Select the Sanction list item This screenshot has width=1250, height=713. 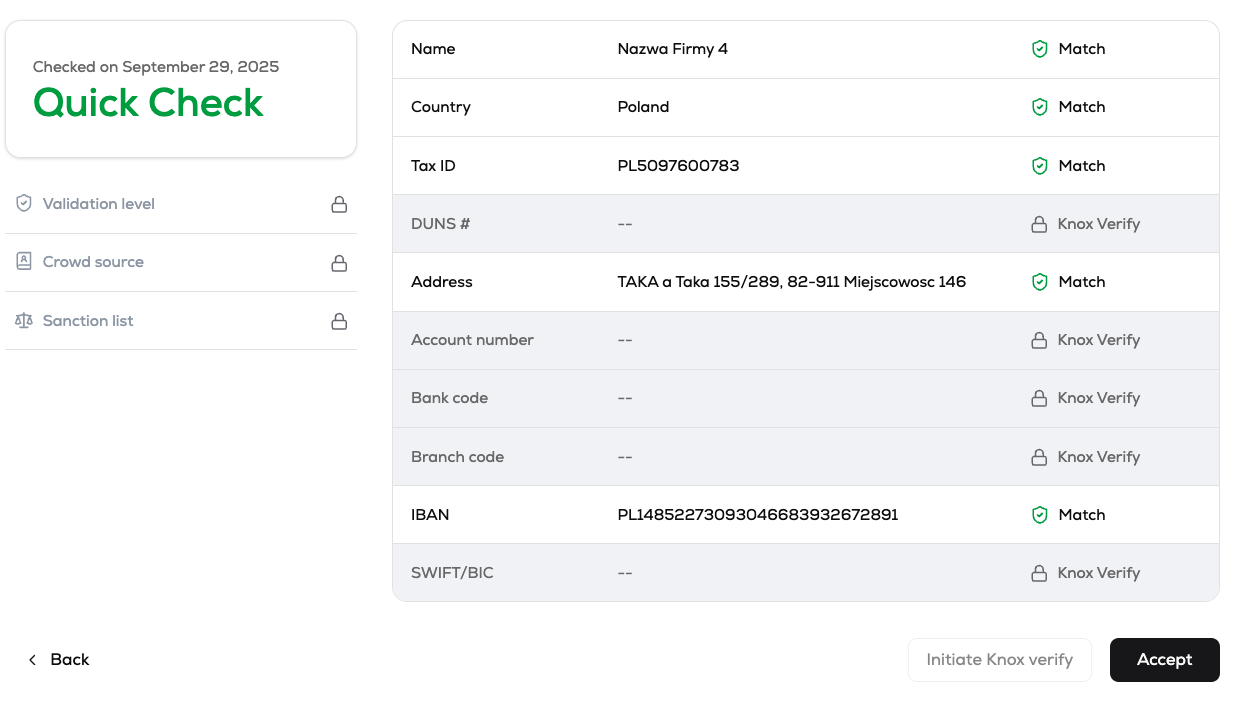coord(88,321)
